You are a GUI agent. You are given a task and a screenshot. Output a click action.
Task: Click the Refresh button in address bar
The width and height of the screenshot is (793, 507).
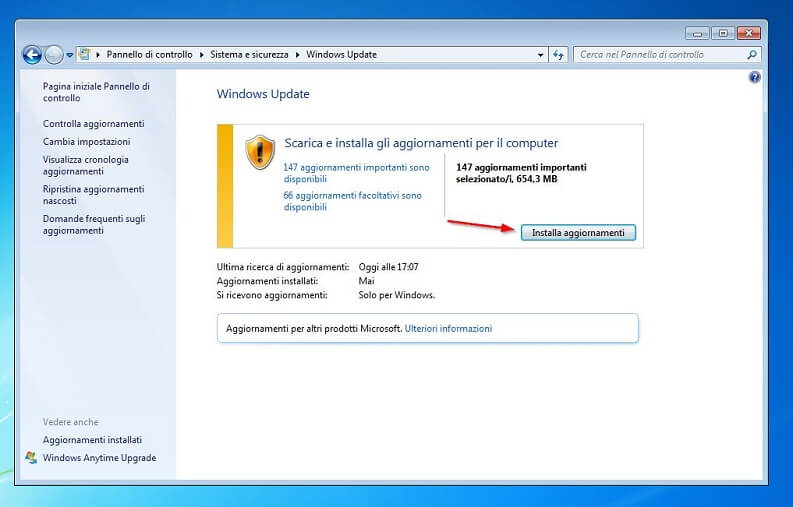(x=558, y=55)
